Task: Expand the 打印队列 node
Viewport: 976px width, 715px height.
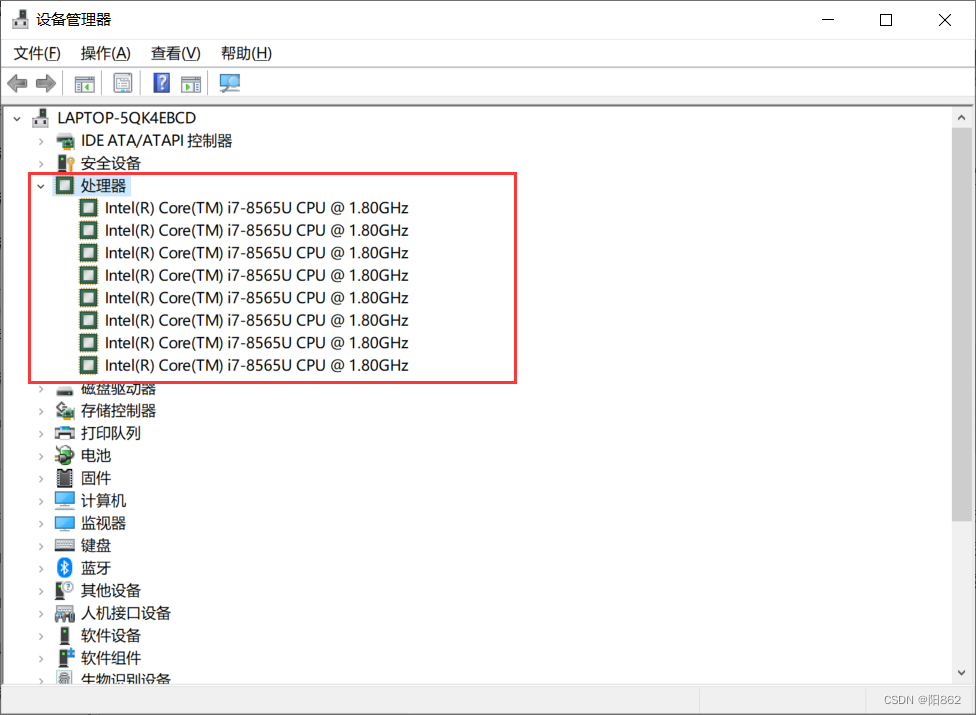Action: click(41, 434)
